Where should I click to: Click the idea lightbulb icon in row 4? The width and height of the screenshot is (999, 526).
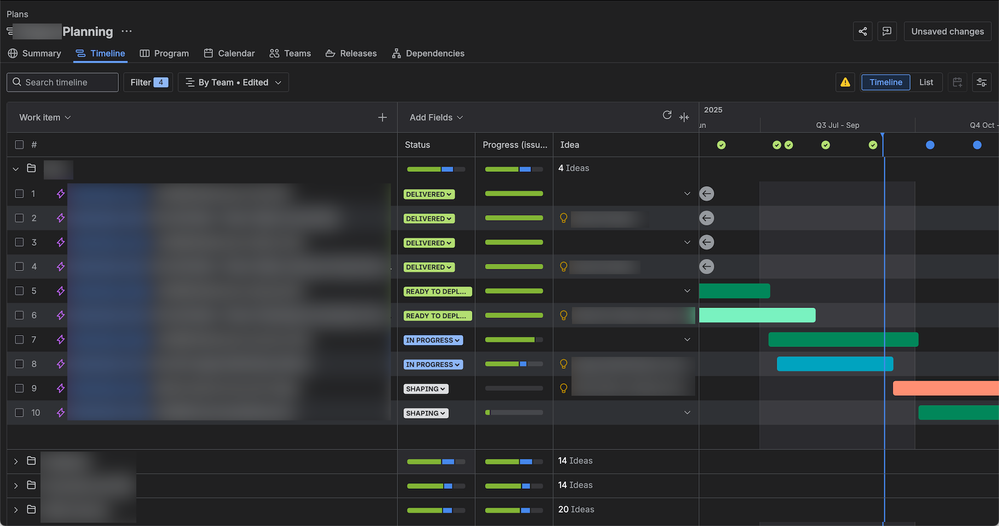pos(563,267)
